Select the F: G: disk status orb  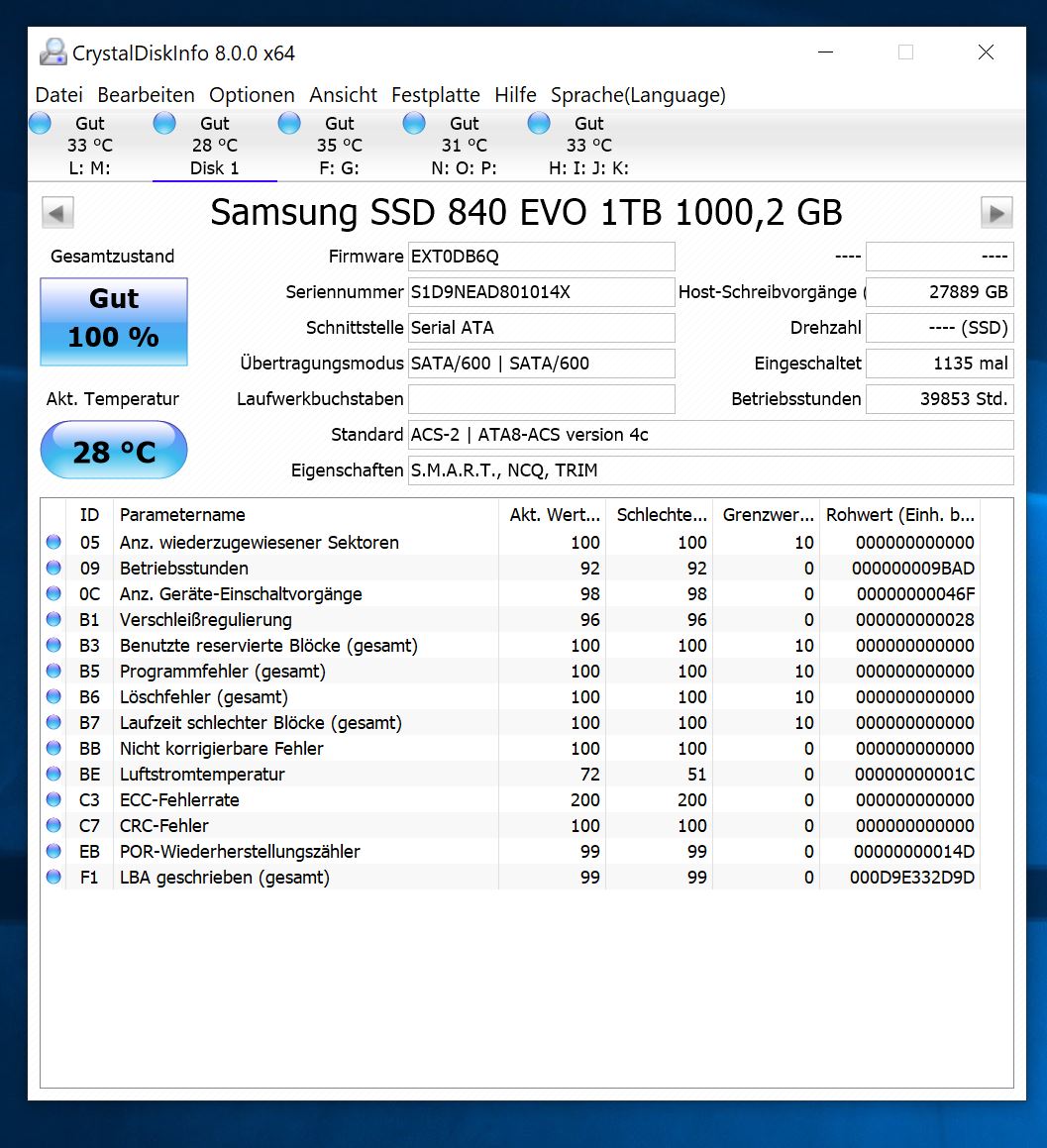pyautogui.click(x=289, y=123)
